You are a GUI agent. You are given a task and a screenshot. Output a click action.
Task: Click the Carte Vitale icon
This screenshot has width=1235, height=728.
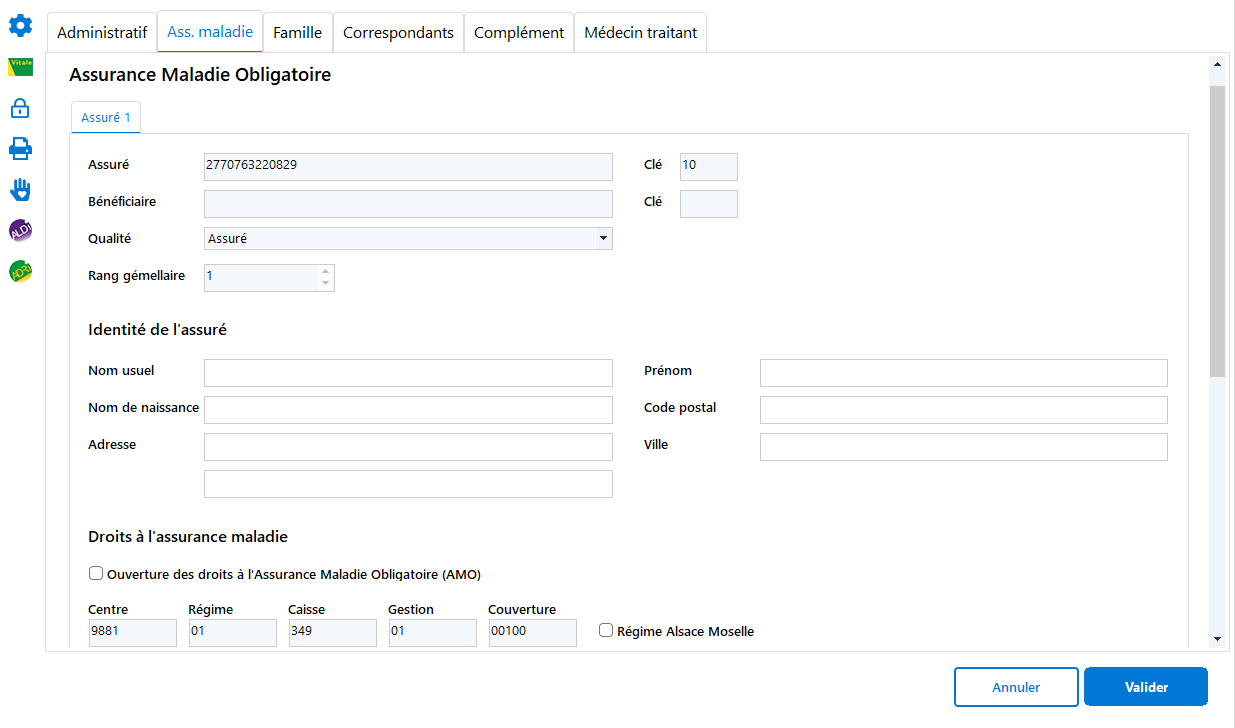(20, 67)
